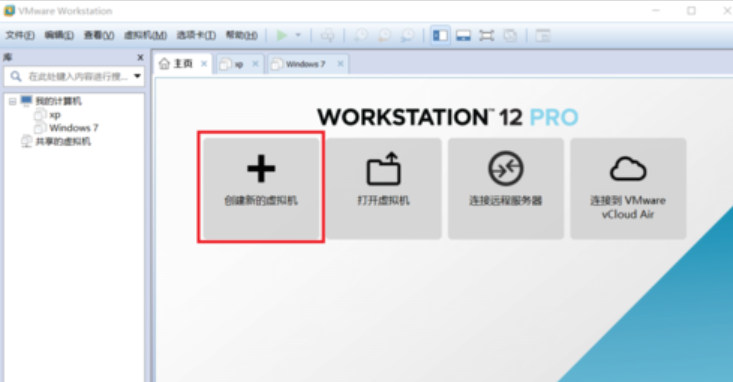Click the library search magnifier icon
The width and height of the screenshot is (733, 382).
(x=16, y=76)
